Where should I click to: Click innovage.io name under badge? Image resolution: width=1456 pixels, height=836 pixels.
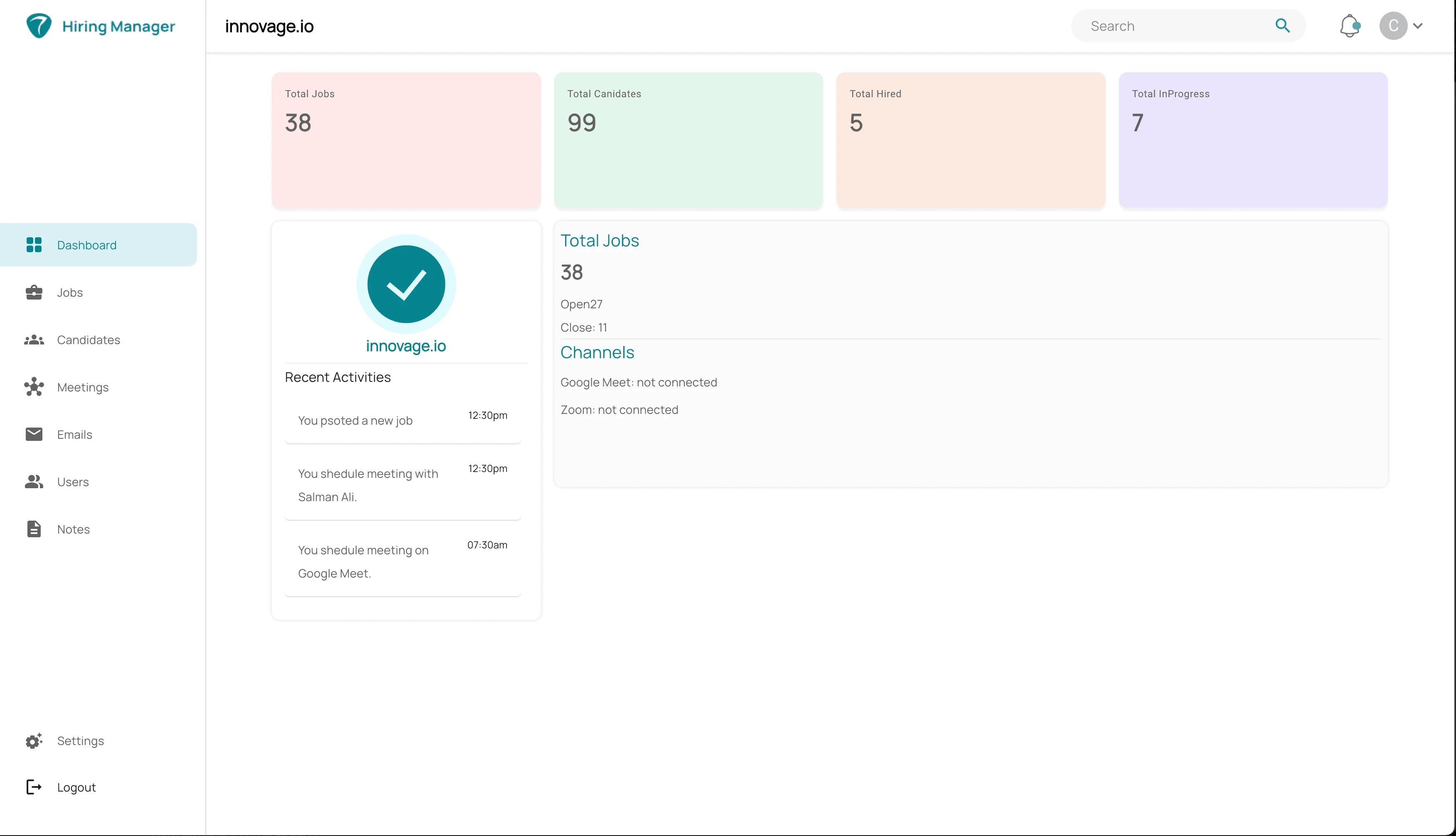pos(406,346)
